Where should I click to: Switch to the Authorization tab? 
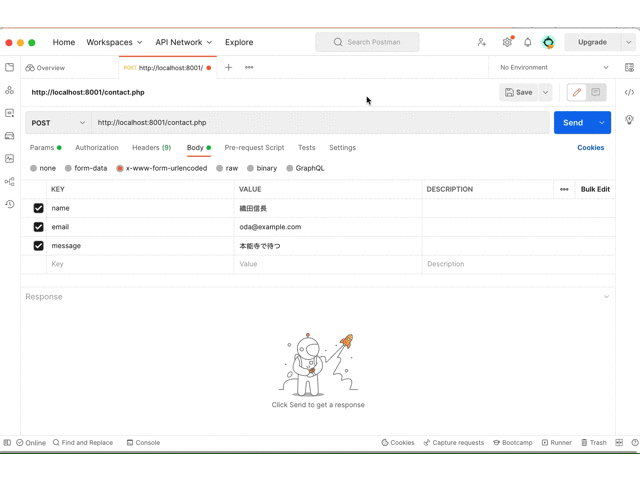[97, 147]
